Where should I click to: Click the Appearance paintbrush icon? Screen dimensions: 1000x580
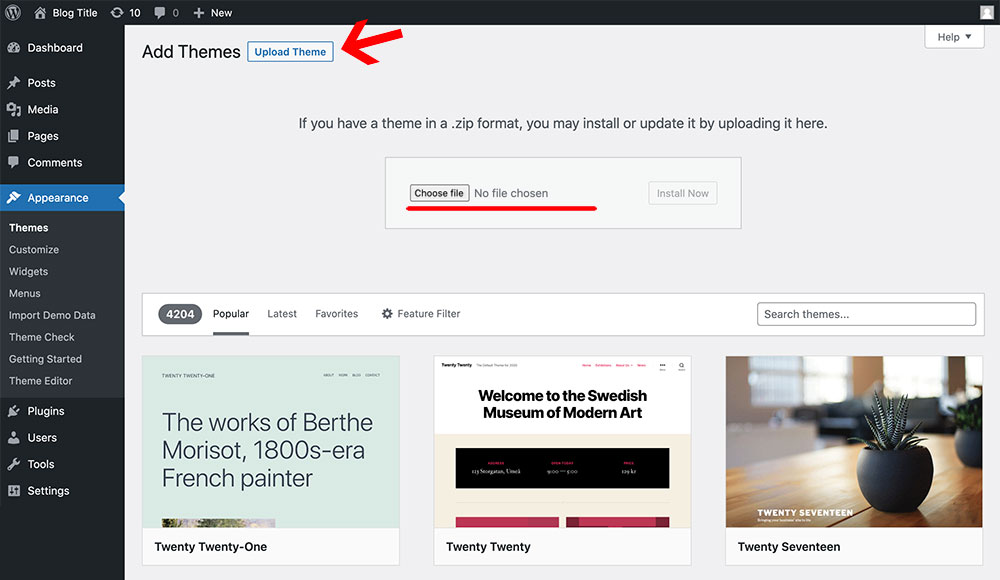pyautogui.click(x=13, y=198)
